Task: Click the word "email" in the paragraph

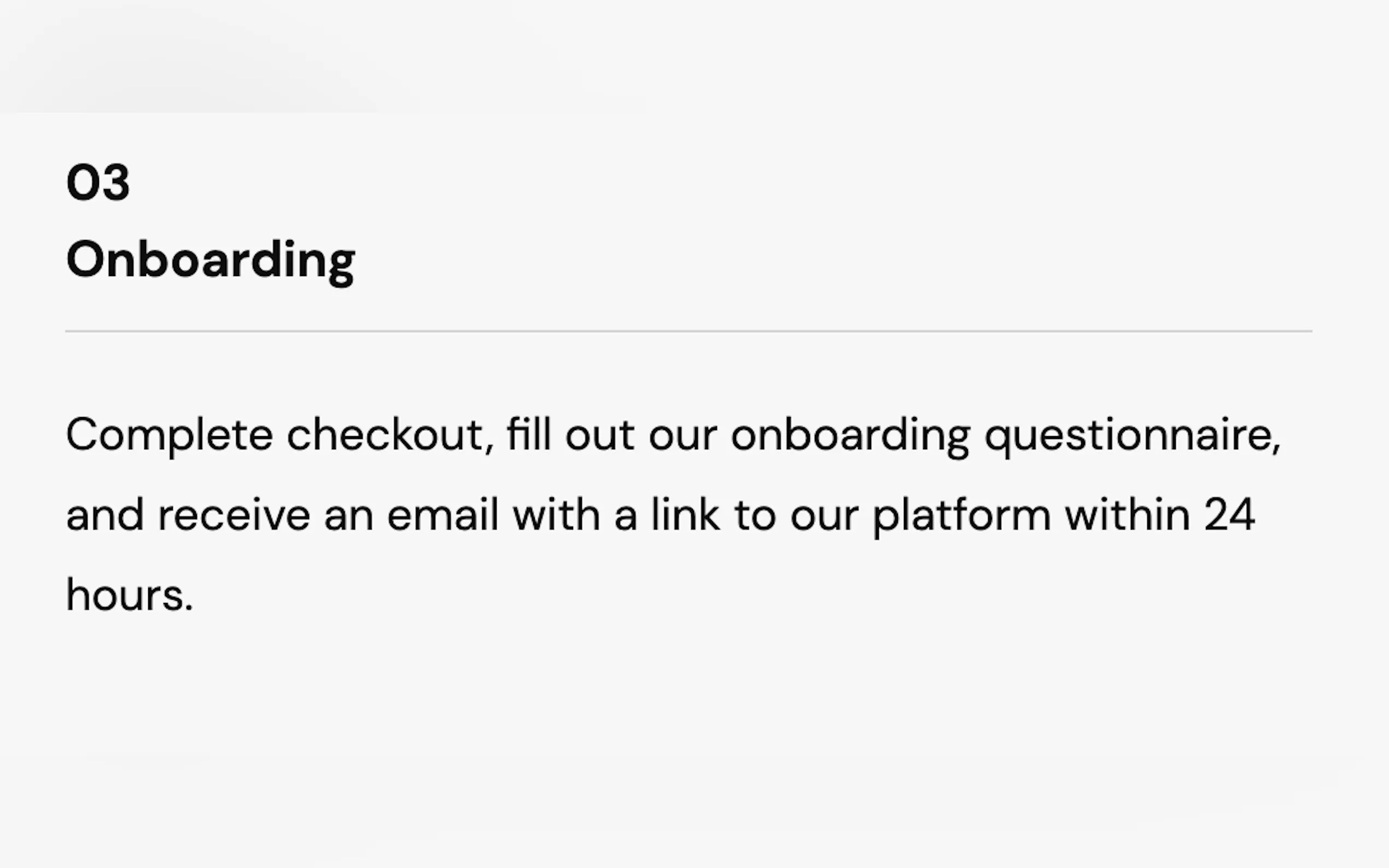Action: pos(442,515)
